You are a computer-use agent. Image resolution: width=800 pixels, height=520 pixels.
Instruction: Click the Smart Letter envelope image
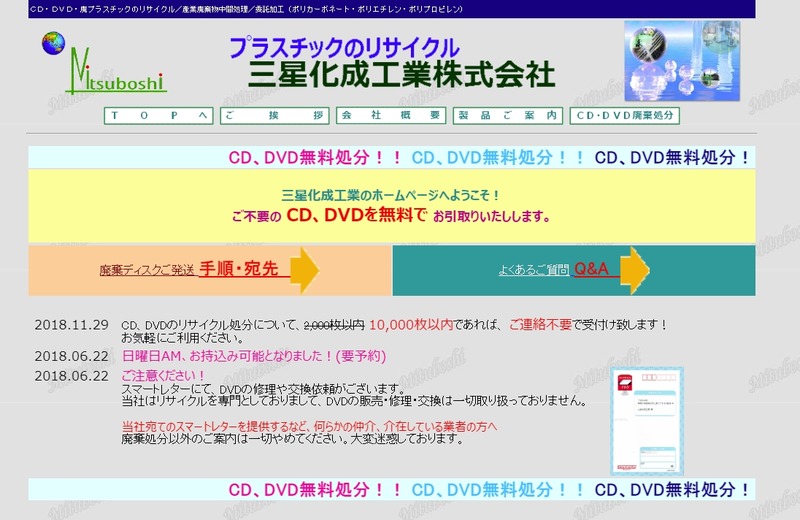647,421
